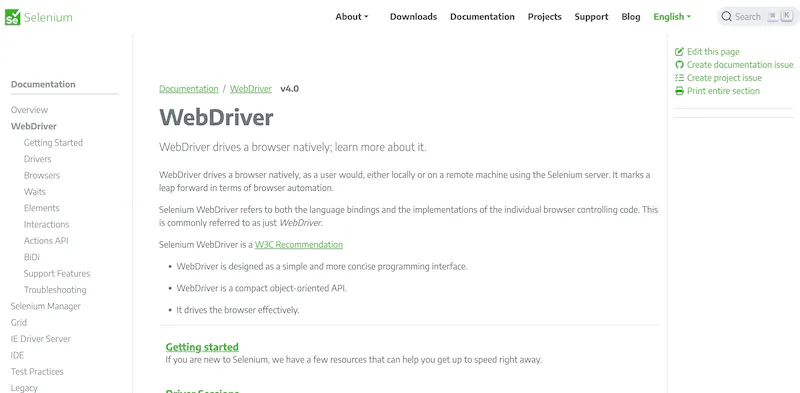
Task: Open the Create documentation issue link
Action: tap(740, 65)
